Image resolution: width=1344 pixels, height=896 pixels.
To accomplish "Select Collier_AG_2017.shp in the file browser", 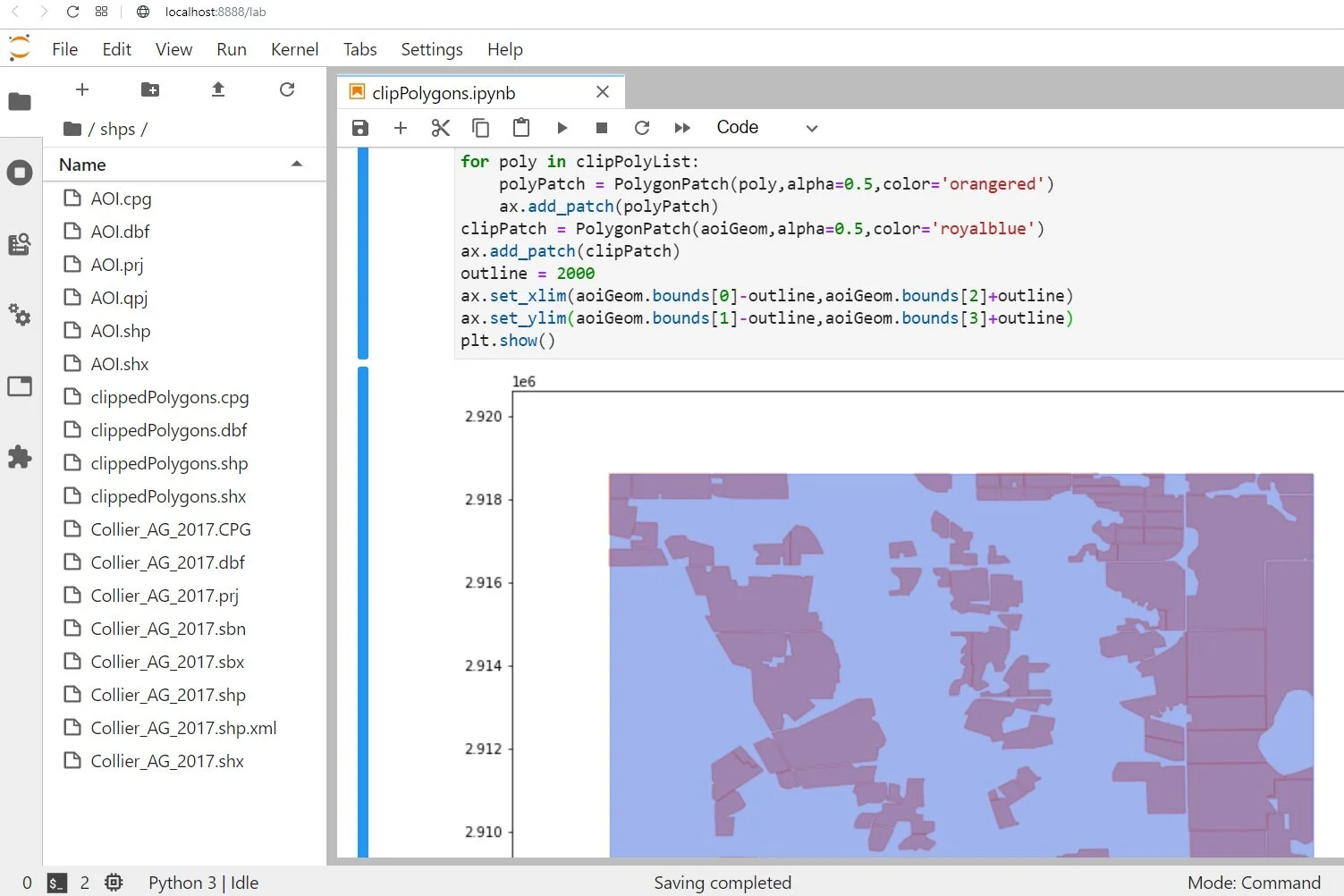I will pos(166,695).
